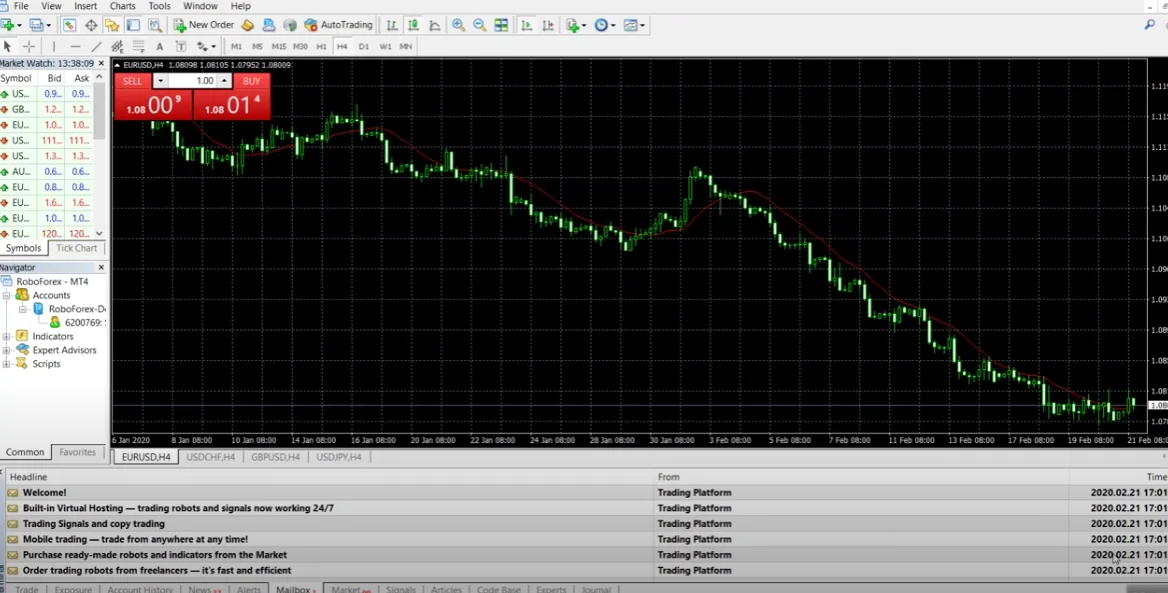
Task: Expand the Expert Advisors node
Action: click(x=7, y=350)
